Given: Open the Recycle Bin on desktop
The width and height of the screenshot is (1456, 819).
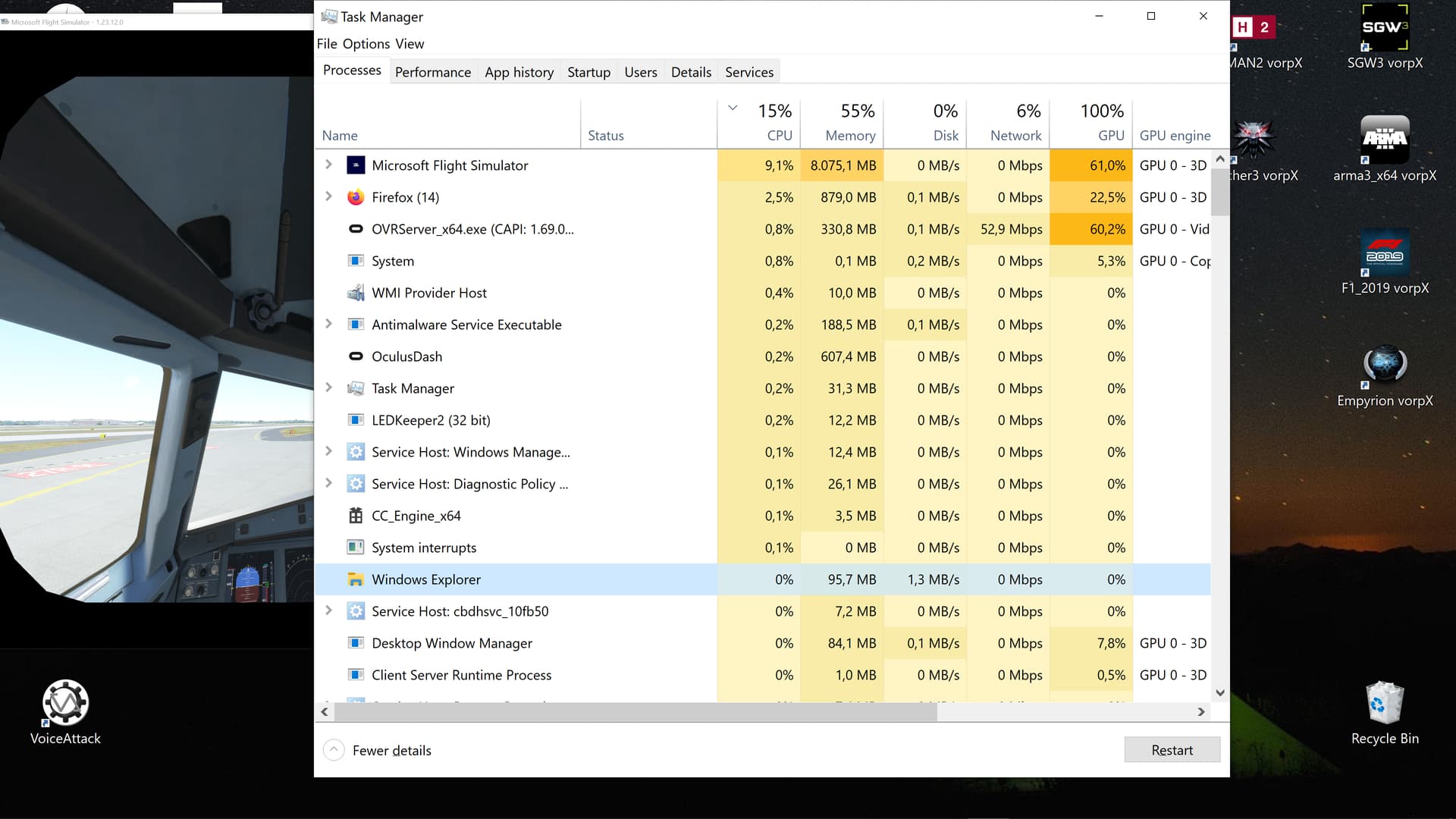Looking at the screenshot, I should click(x=1385, y=704).
